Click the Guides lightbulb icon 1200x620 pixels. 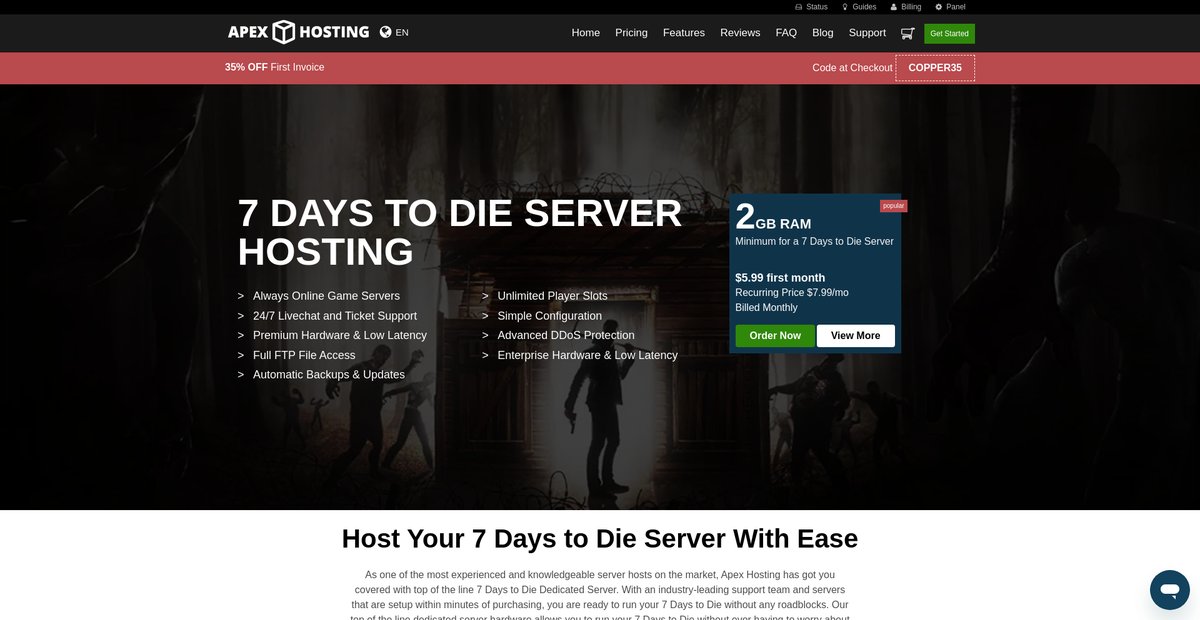pyautogui.click(x=845, y=7)
